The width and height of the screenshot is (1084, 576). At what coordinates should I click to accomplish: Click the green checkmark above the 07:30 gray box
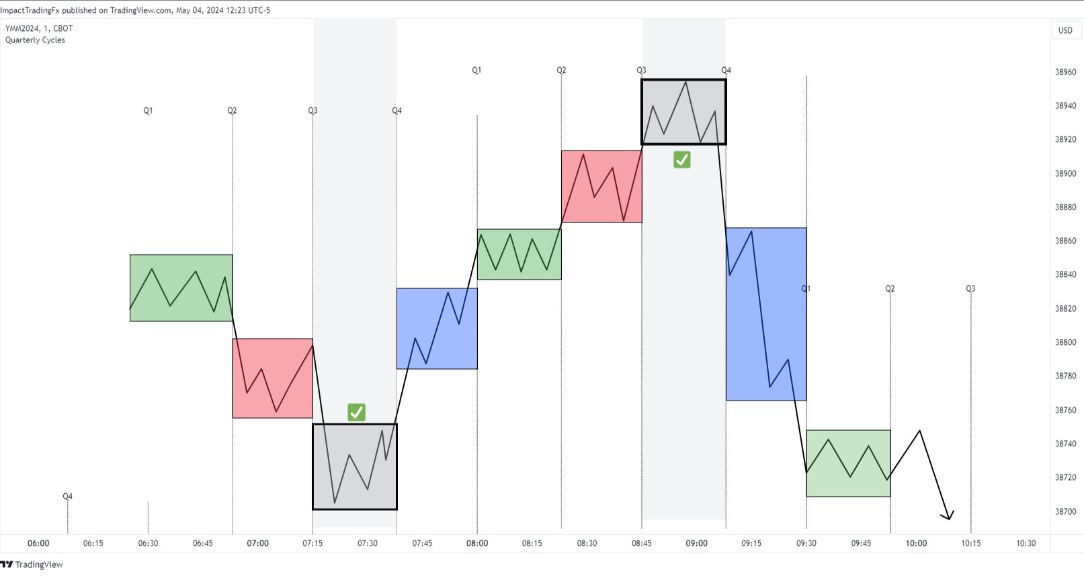[x=355, y=411]
